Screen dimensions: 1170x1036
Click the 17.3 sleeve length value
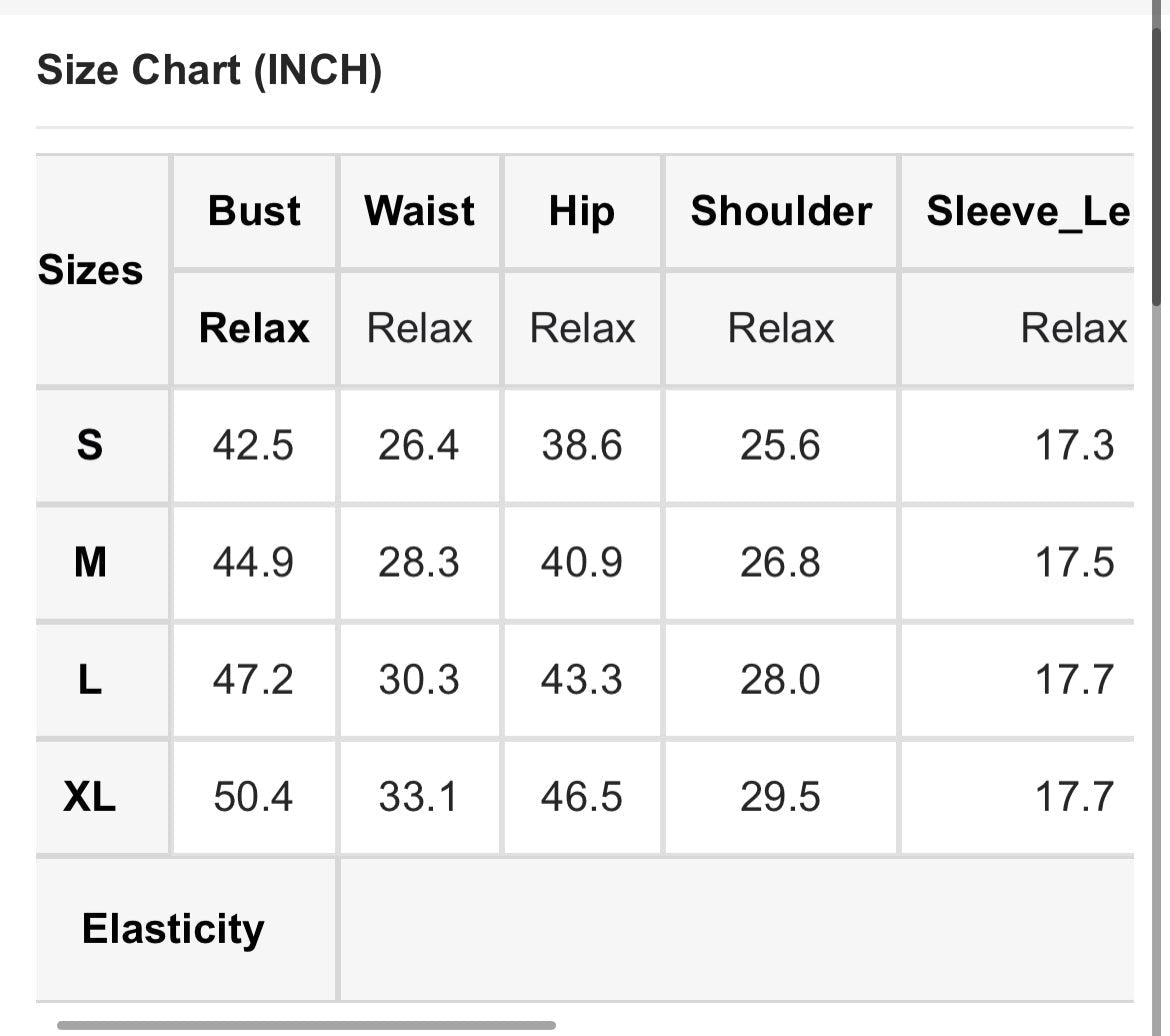coord(1074,445)
